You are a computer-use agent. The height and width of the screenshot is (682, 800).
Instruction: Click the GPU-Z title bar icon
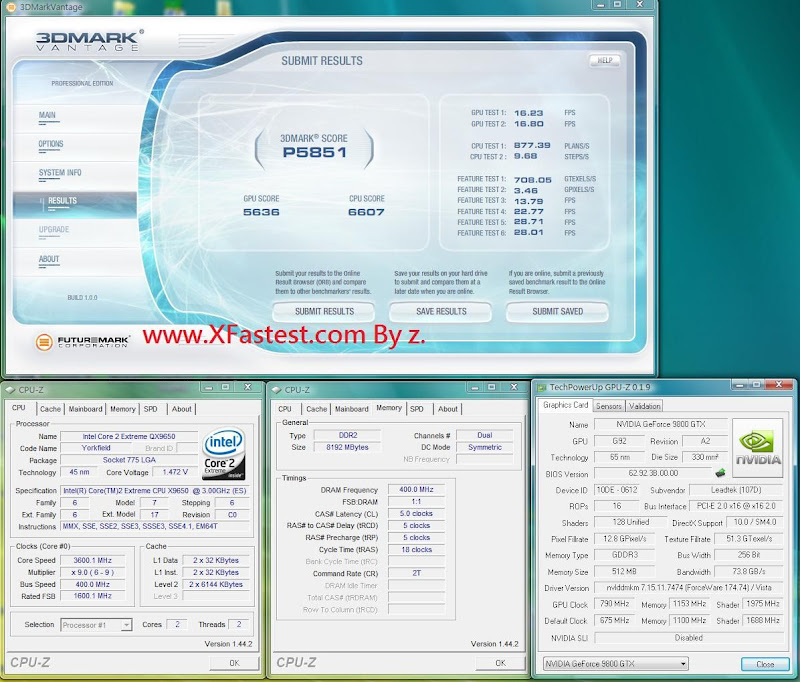coord(541,388)
